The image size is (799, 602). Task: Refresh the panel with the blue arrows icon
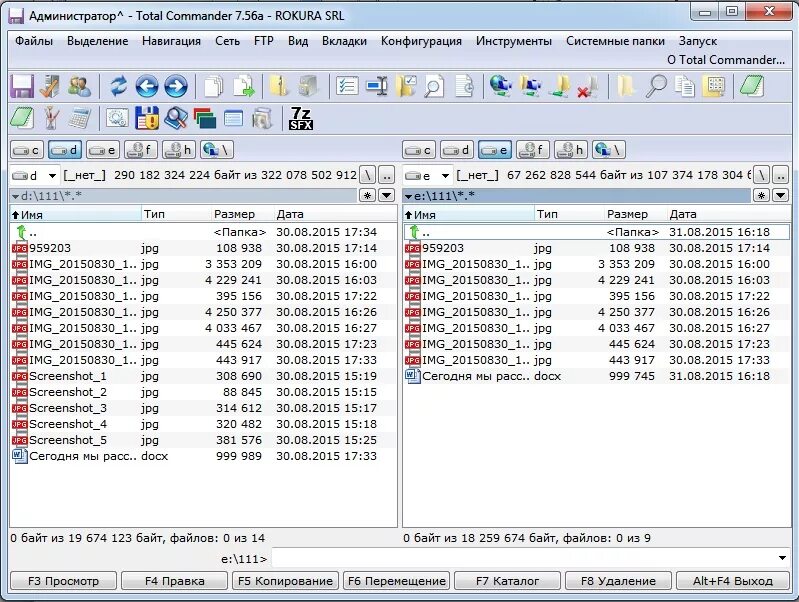pos(118,86)
